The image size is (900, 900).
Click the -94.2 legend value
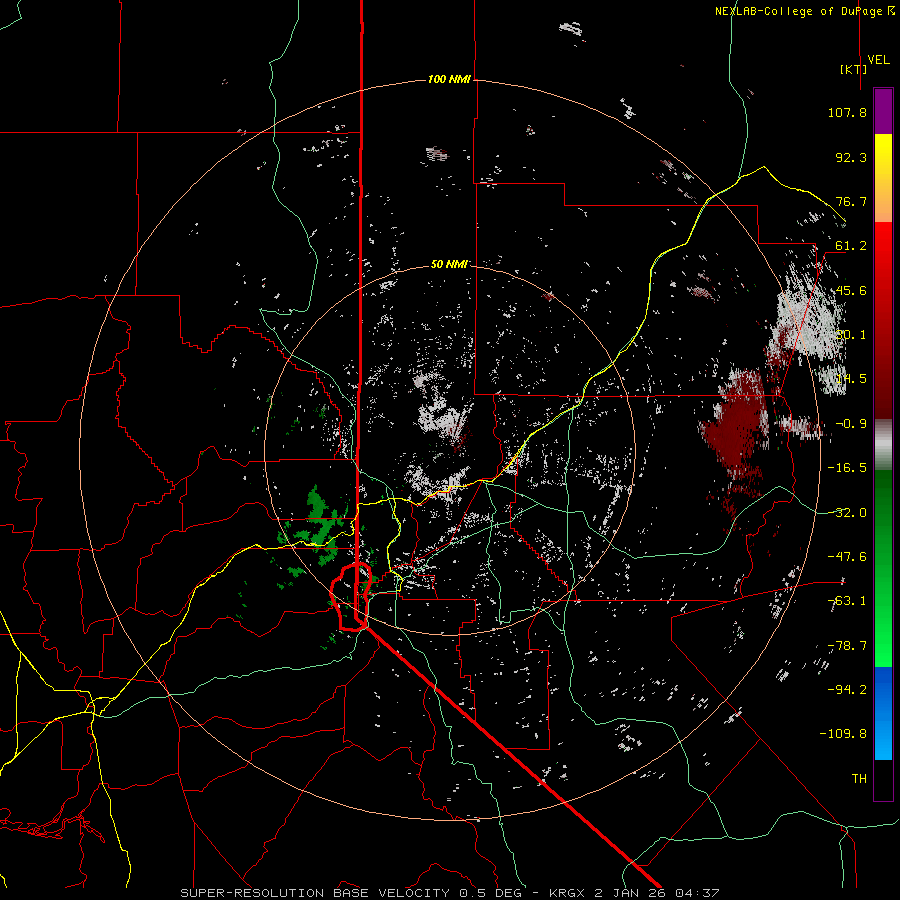(847, 690)
